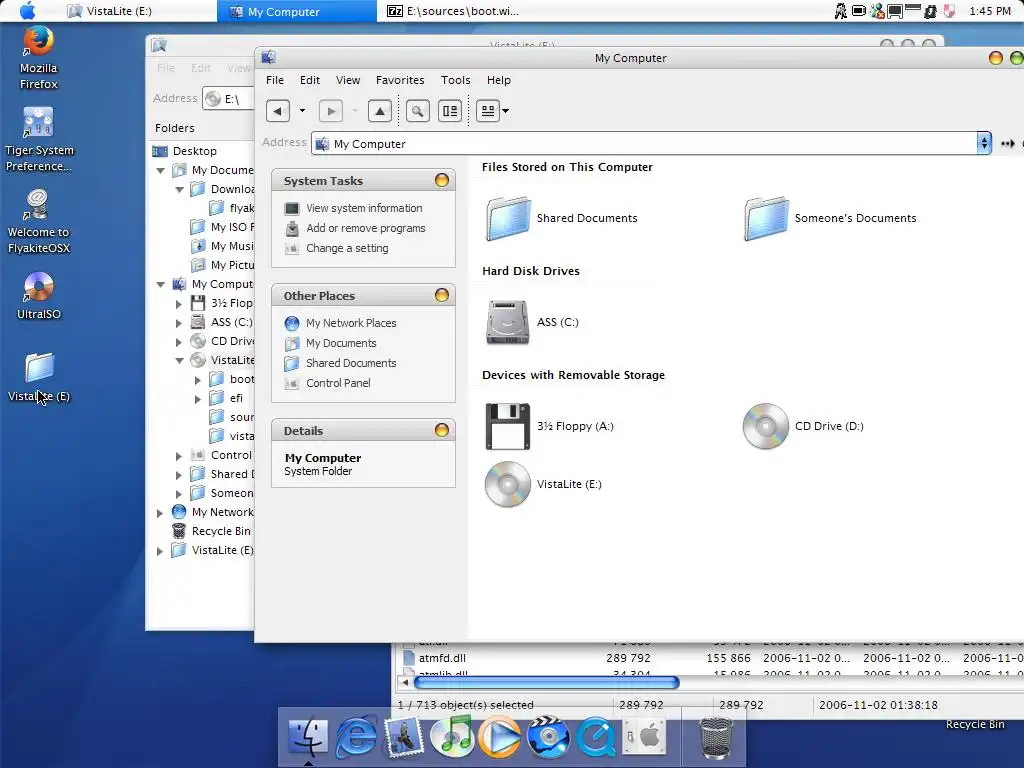
Task: Open My Documents link in Other Places
Action: [341, 343]
